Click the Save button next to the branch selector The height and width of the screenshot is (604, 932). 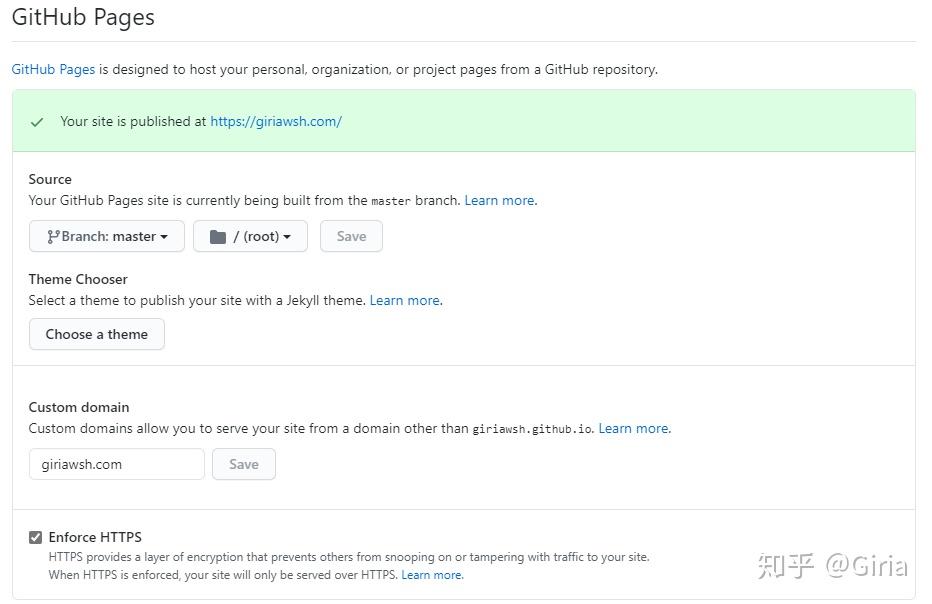click(351, 236)
